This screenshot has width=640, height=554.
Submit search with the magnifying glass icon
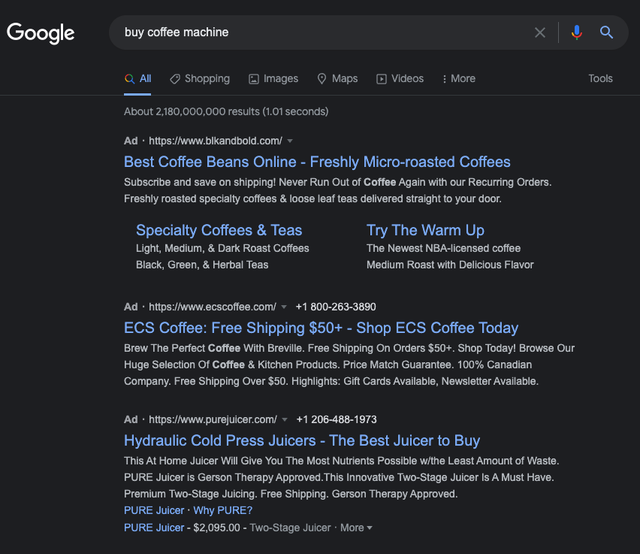point(606,32)
